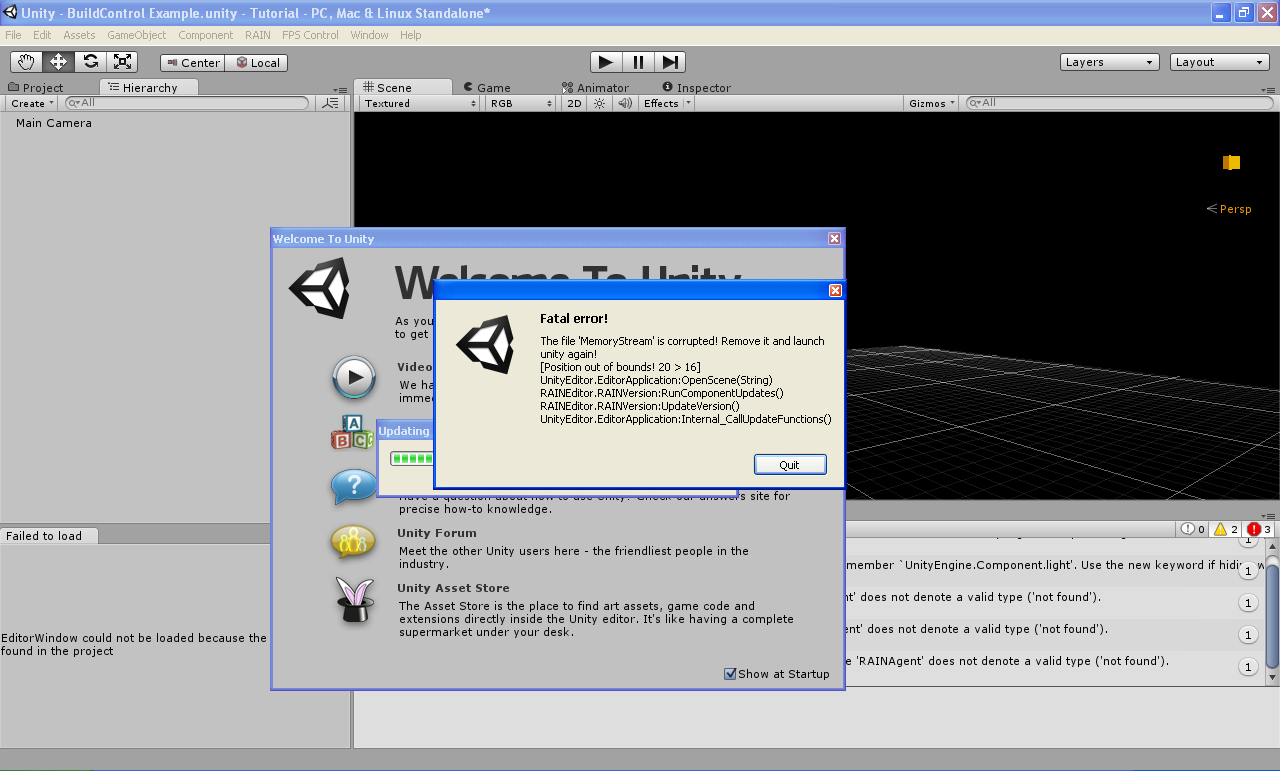1280x771 pixels.
Task: Pause the game playback
Action: pos(638,62)
